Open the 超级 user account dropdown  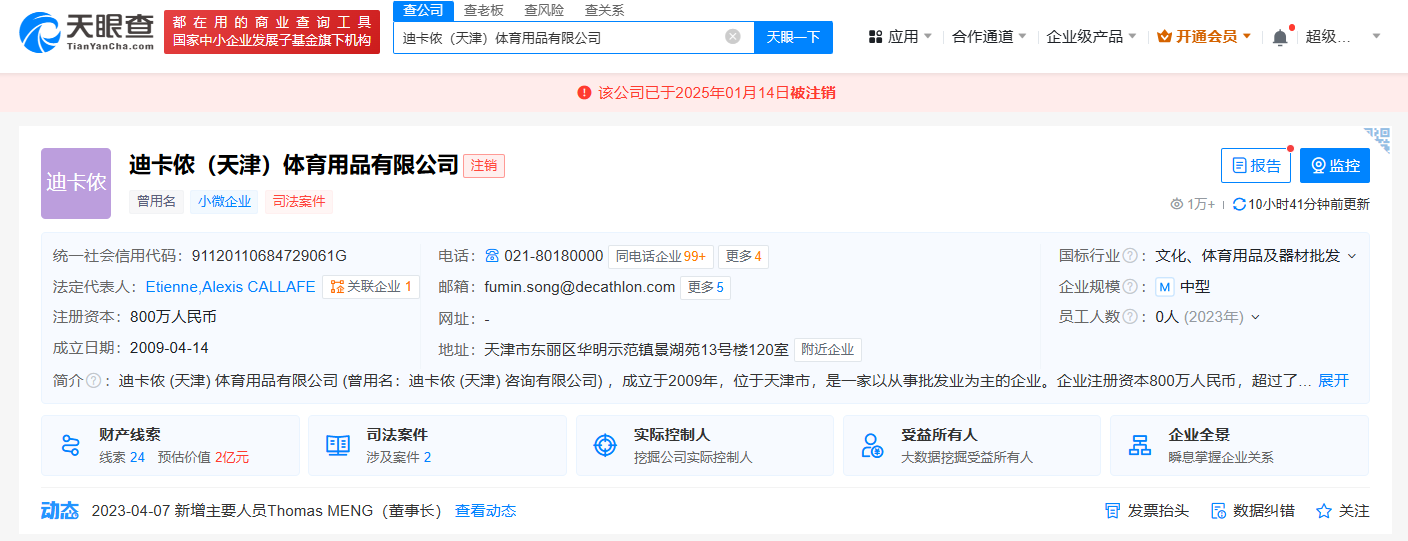pos(1376,37)
